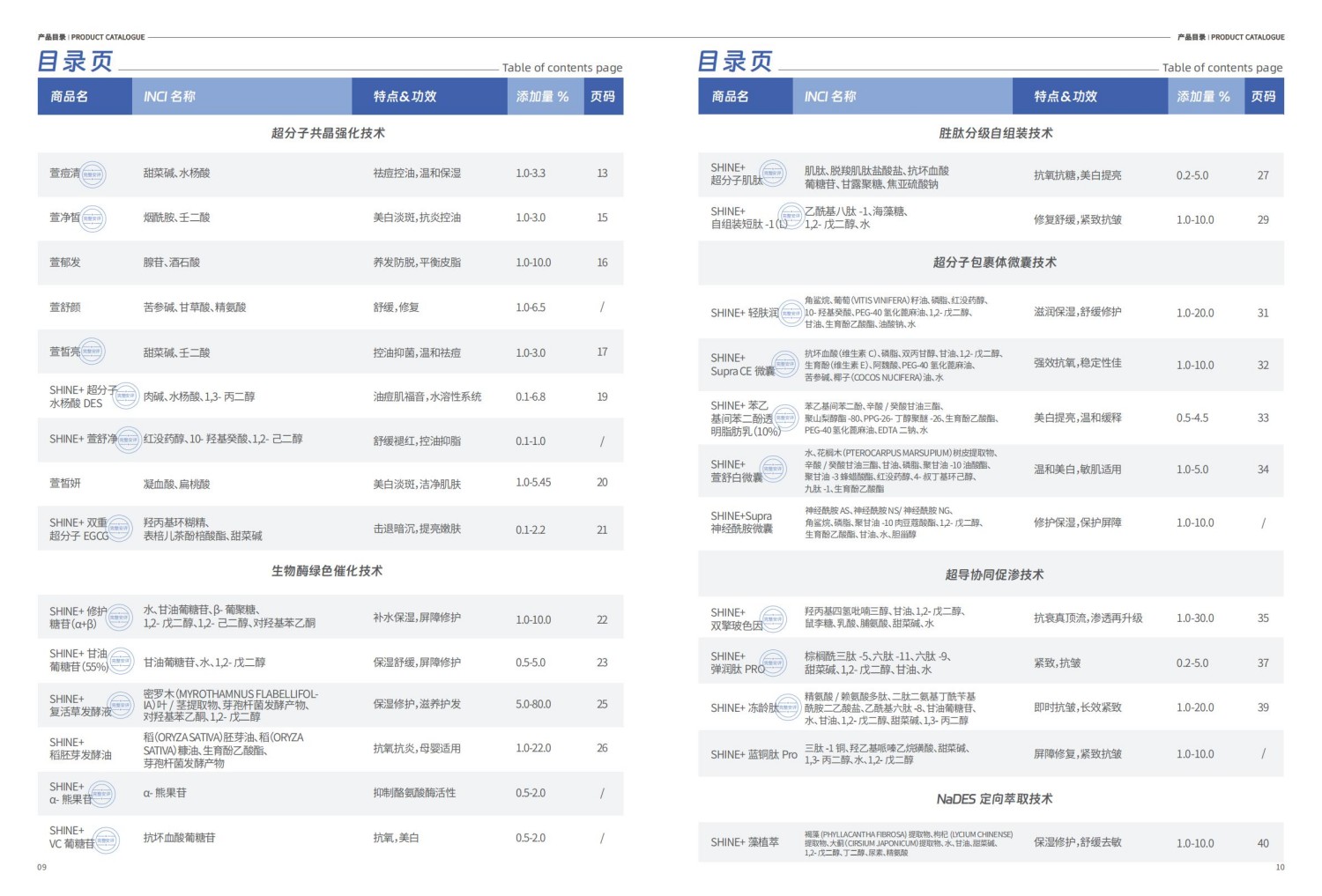Click the round seal badge beside 萱净皙

click(x=93, y=218)
